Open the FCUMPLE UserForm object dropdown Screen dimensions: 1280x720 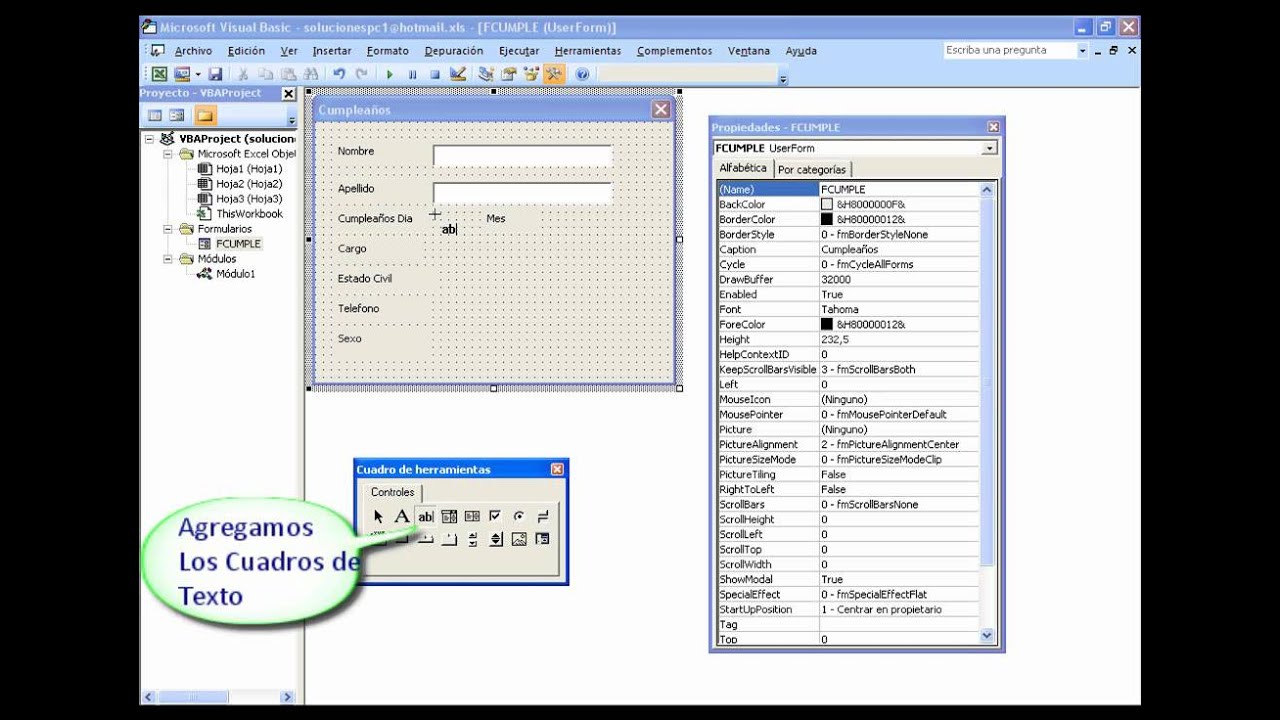click(989, 148)
